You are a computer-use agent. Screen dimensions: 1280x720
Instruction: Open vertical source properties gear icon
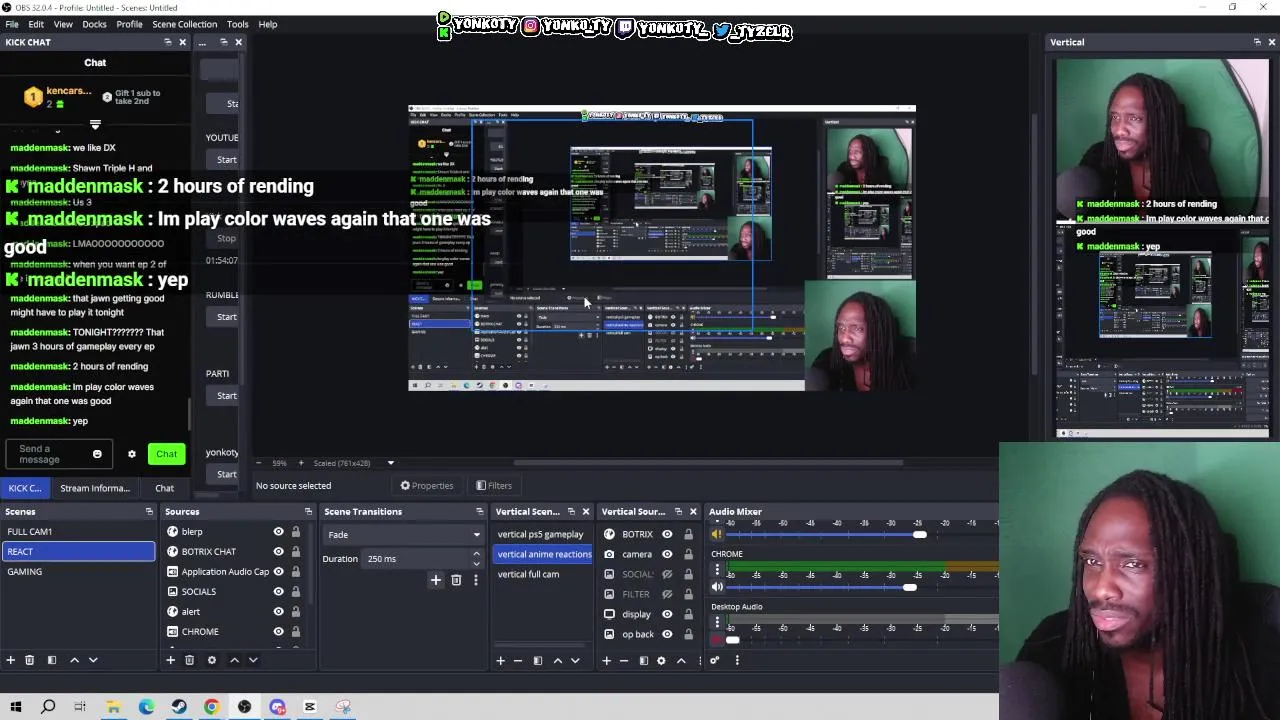tap(661, 660)
